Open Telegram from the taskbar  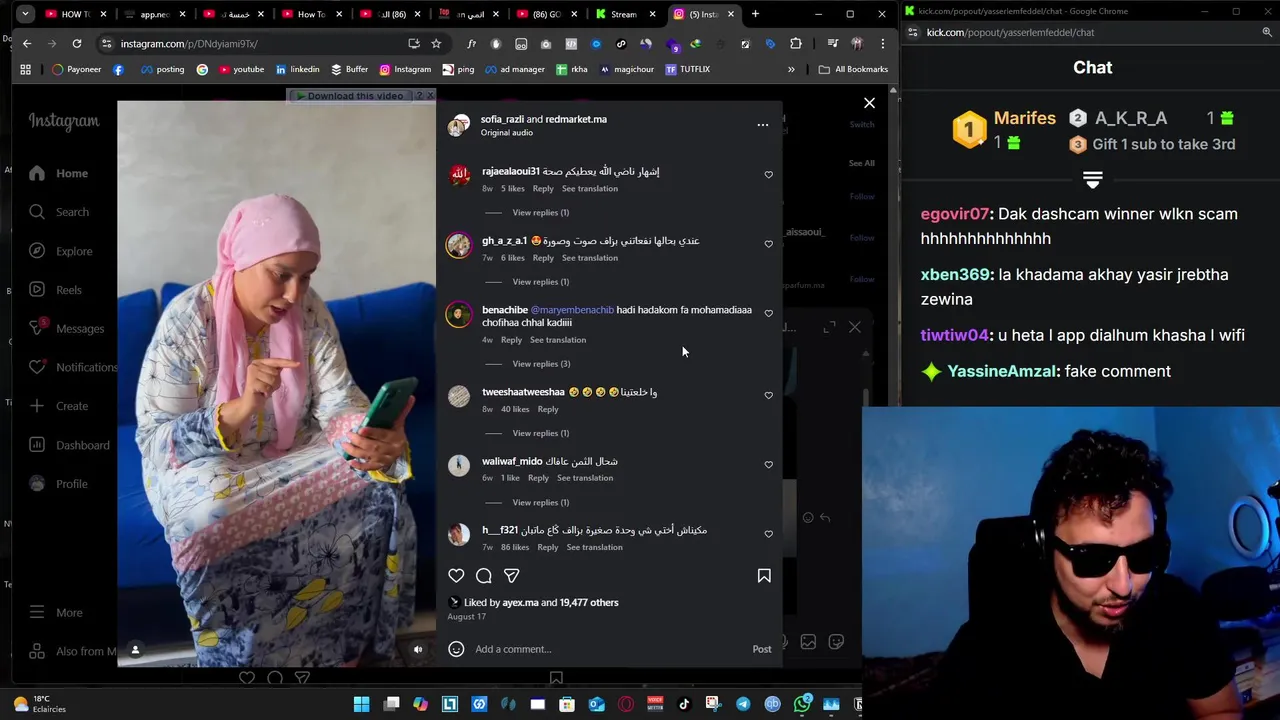[743, 704]
